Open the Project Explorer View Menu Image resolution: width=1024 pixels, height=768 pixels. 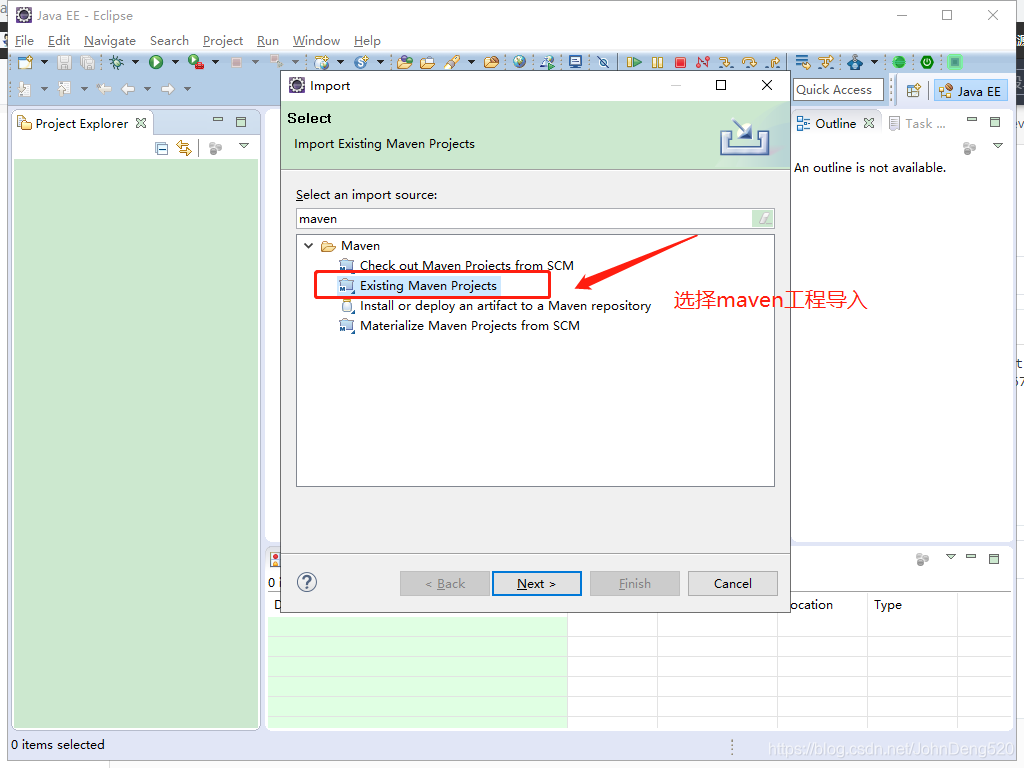[244, 146]
